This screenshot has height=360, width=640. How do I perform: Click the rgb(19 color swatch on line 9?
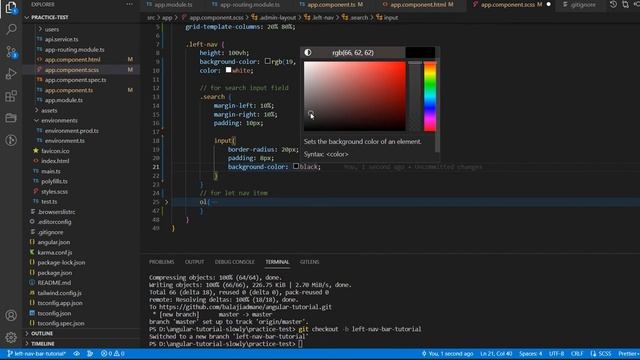268,61
